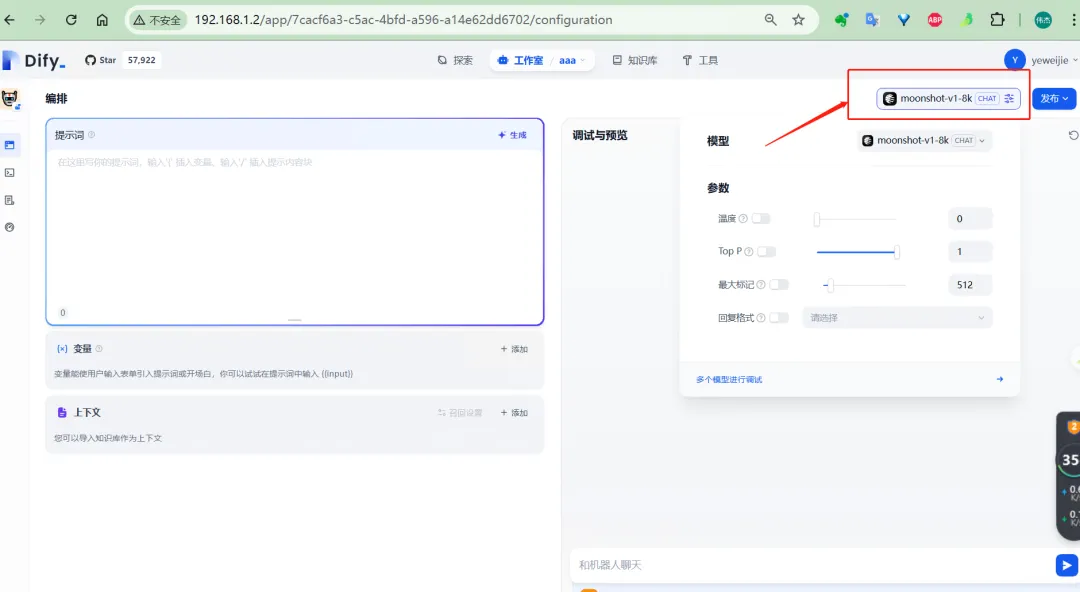The image size is (1080, 592).
Task: Expand the 回复格式 select dropdown
Action: click(x=897, y=318)
